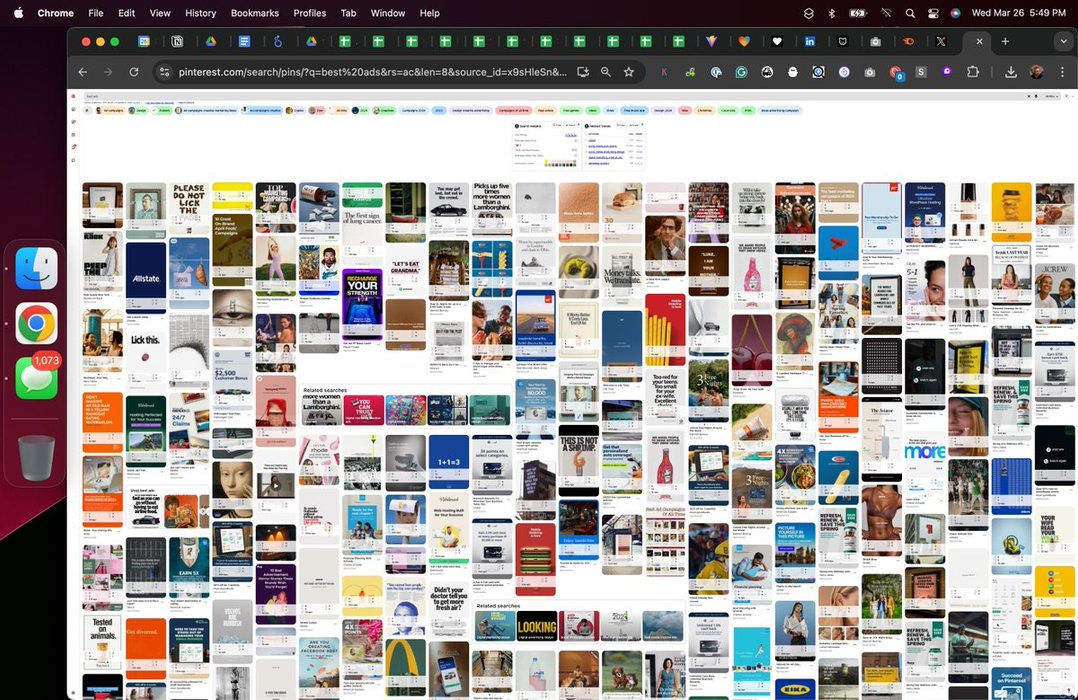Screen dimensions: 1078x700
Task: Bookmark this page with the star
Action: (628, 72)
